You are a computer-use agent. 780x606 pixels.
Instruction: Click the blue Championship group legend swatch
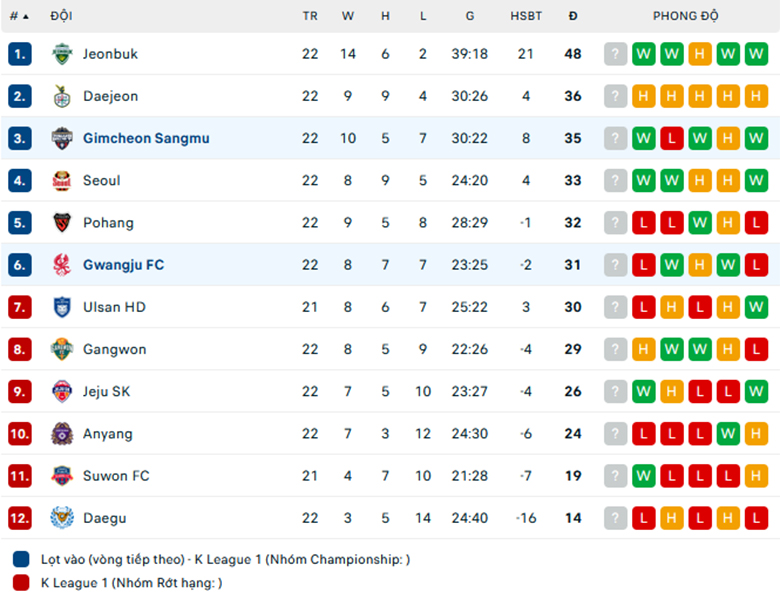point(21,559)
